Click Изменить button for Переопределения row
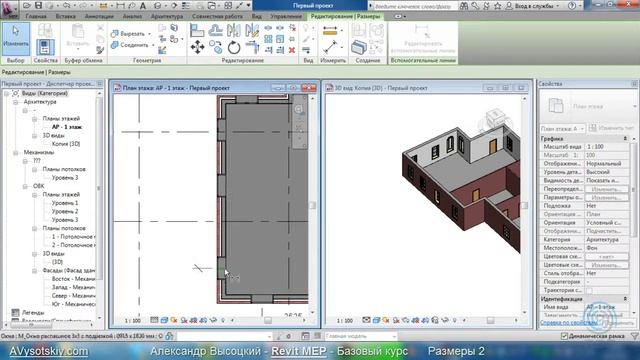 pyautogui.click(x=607, y=189)
